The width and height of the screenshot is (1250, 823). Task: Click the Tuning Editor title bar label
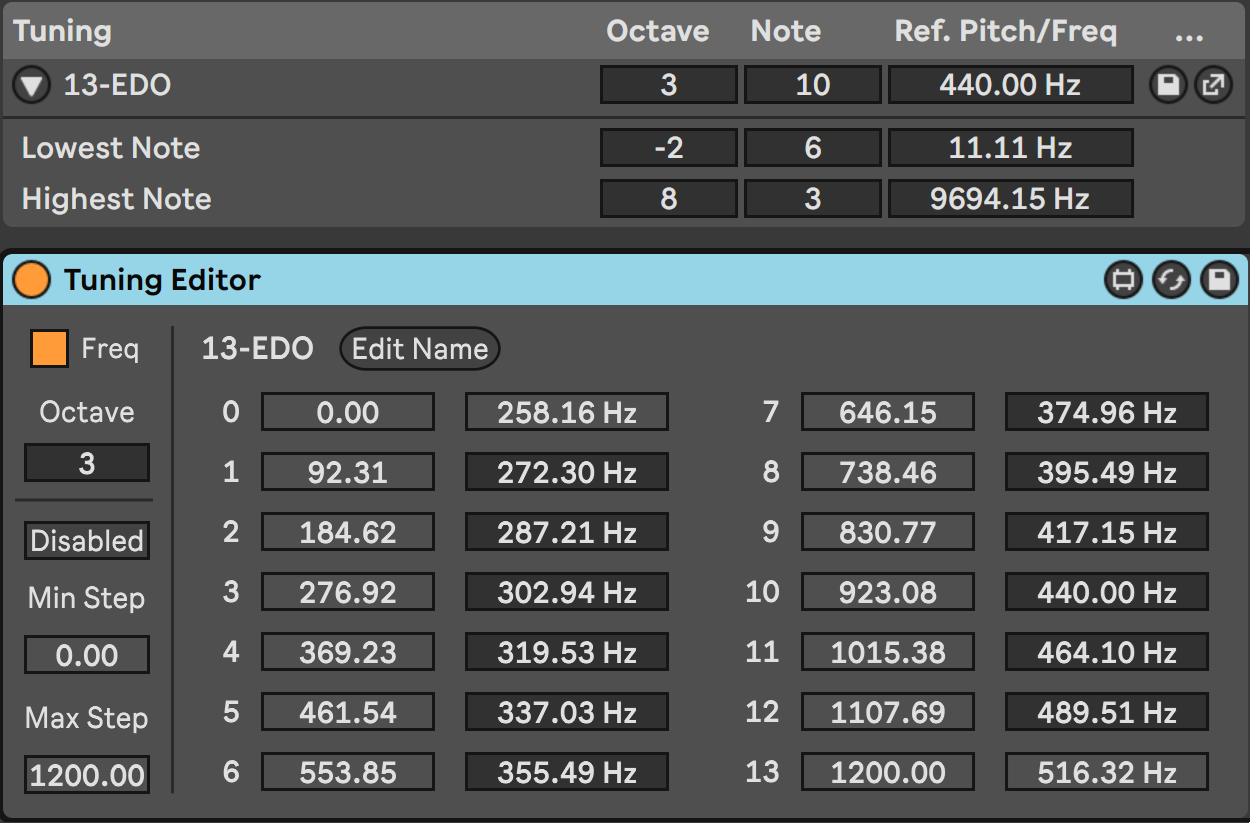click(162, 280)
